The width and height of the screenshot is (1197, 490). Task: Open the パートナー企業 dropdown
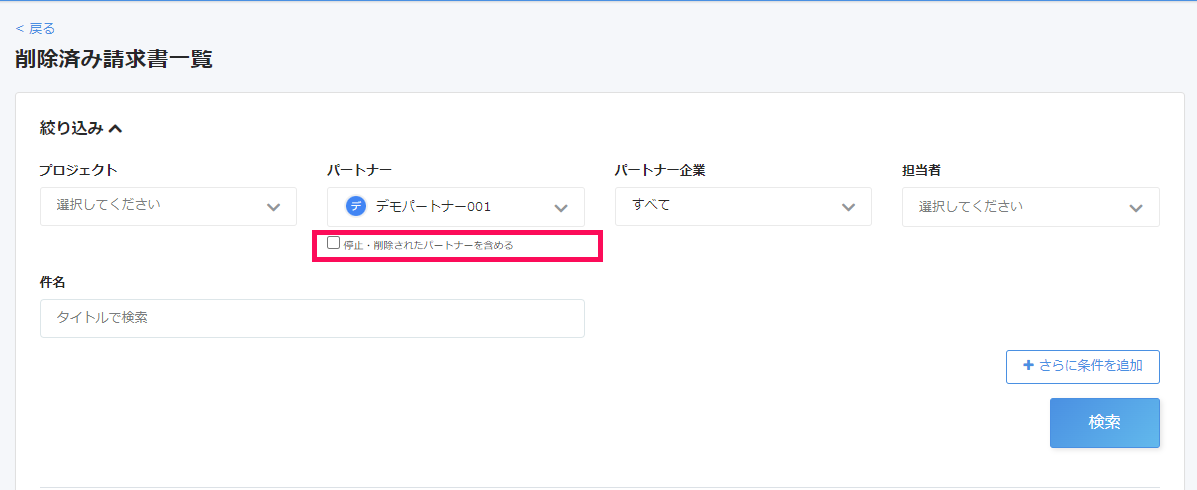point(743,207)
